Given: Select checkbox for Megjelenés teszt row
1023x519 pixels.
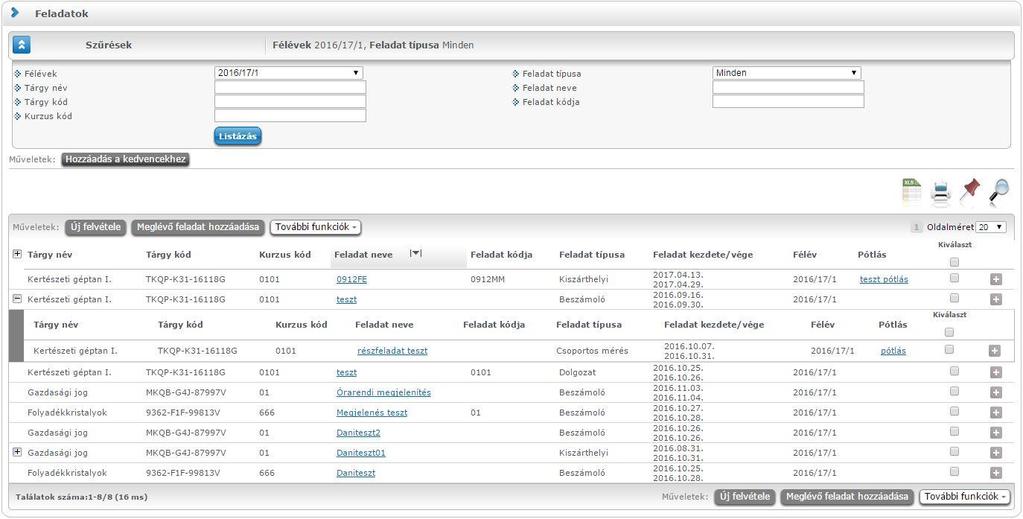Looking at the screenshot, I should click(954, 411).
